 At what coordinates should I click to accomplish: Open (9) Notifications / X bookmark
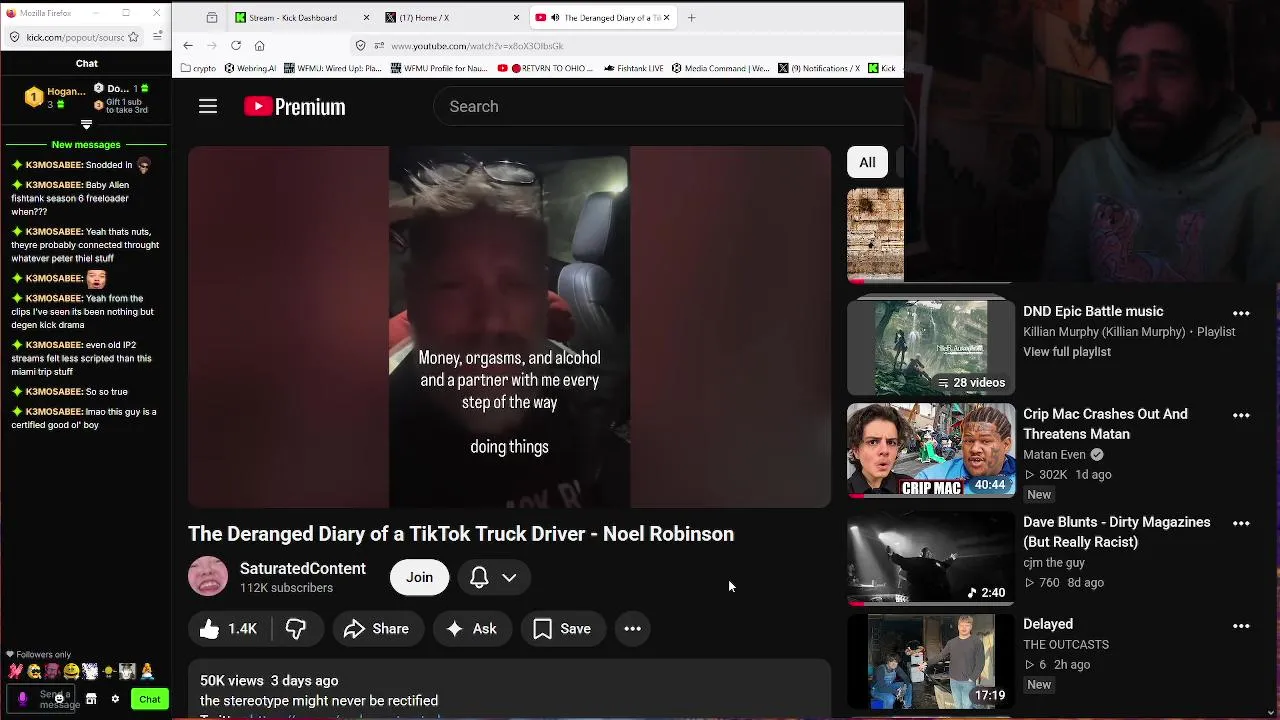[x=819, y=68]
